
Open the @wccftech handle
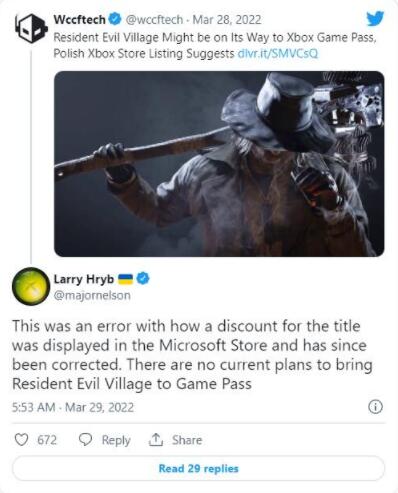154,20
